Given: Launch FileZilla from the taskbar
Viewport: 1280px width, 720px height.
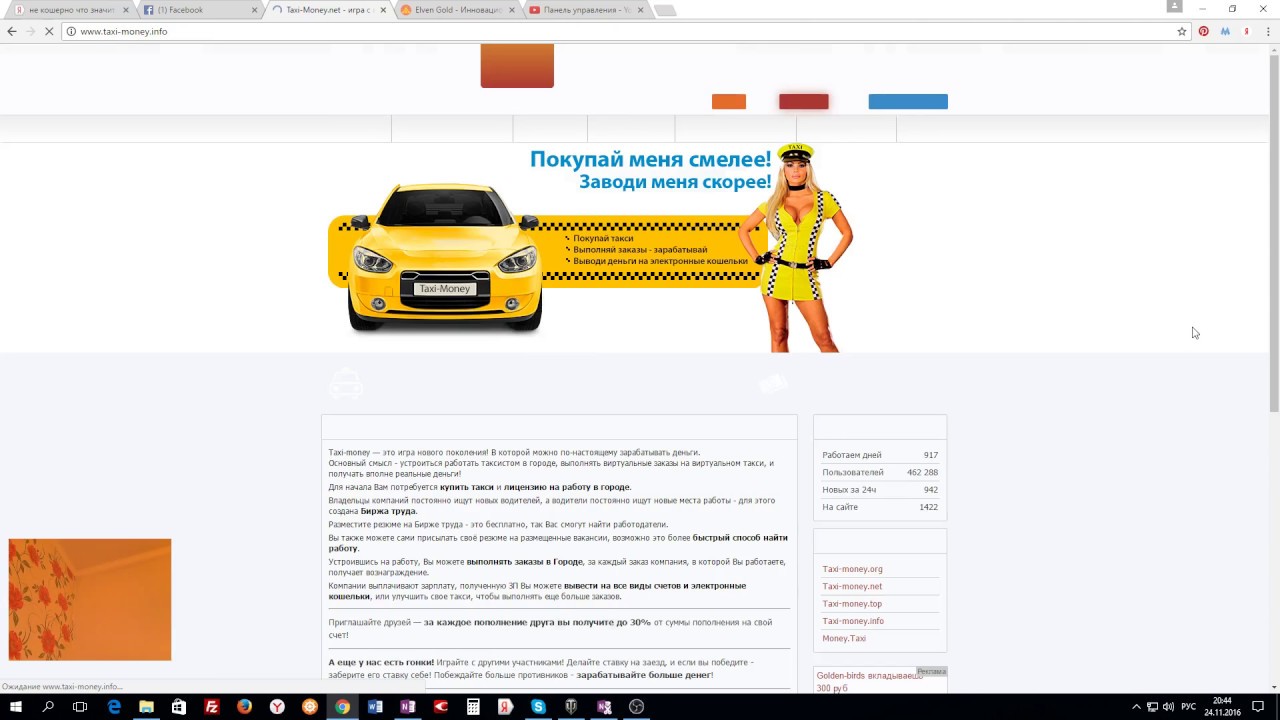Looking at the screenshot, I should tap(212, 707).
